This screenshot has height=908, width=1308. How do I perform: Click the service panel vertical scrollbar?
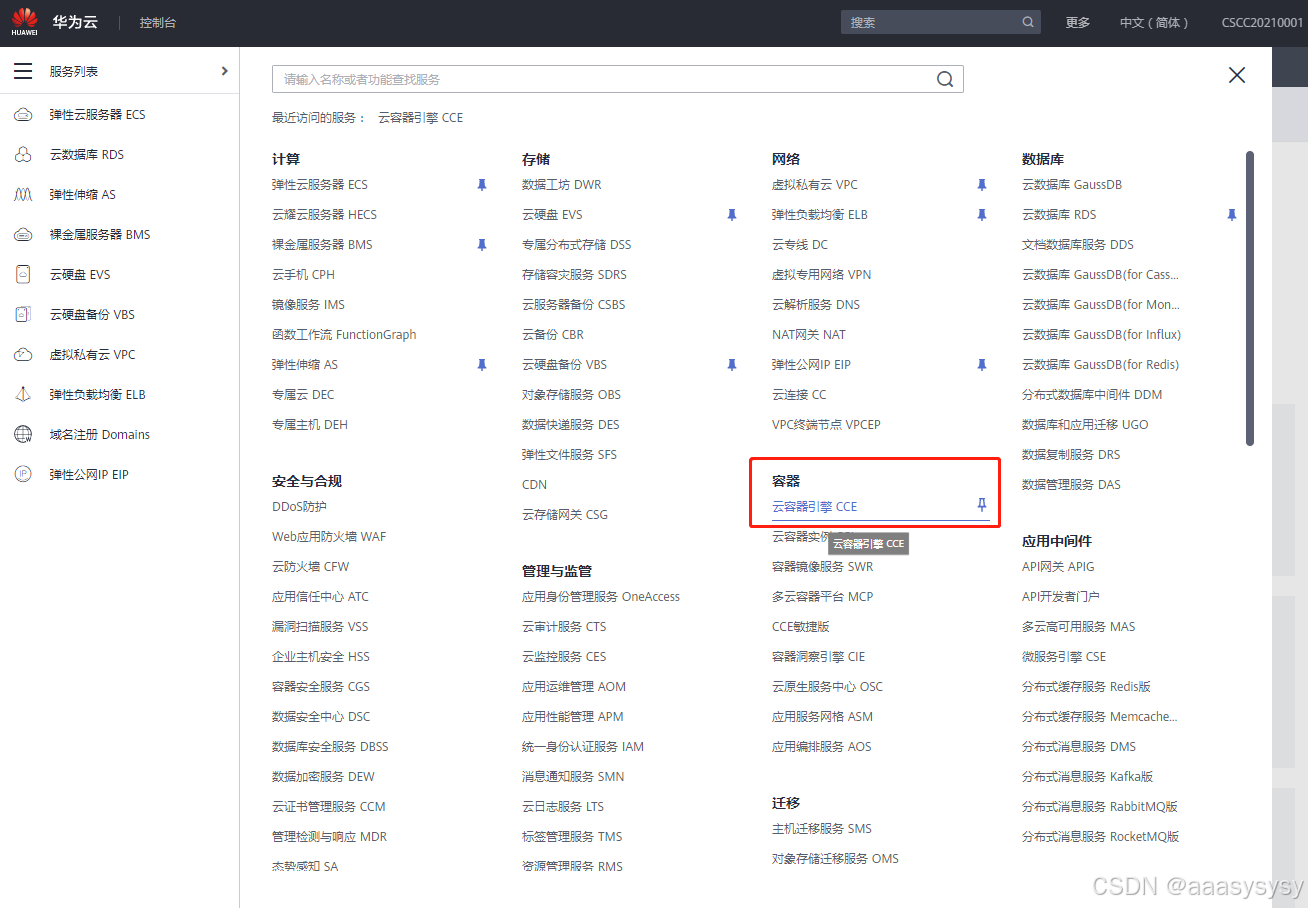click(x=1250, y=298)
